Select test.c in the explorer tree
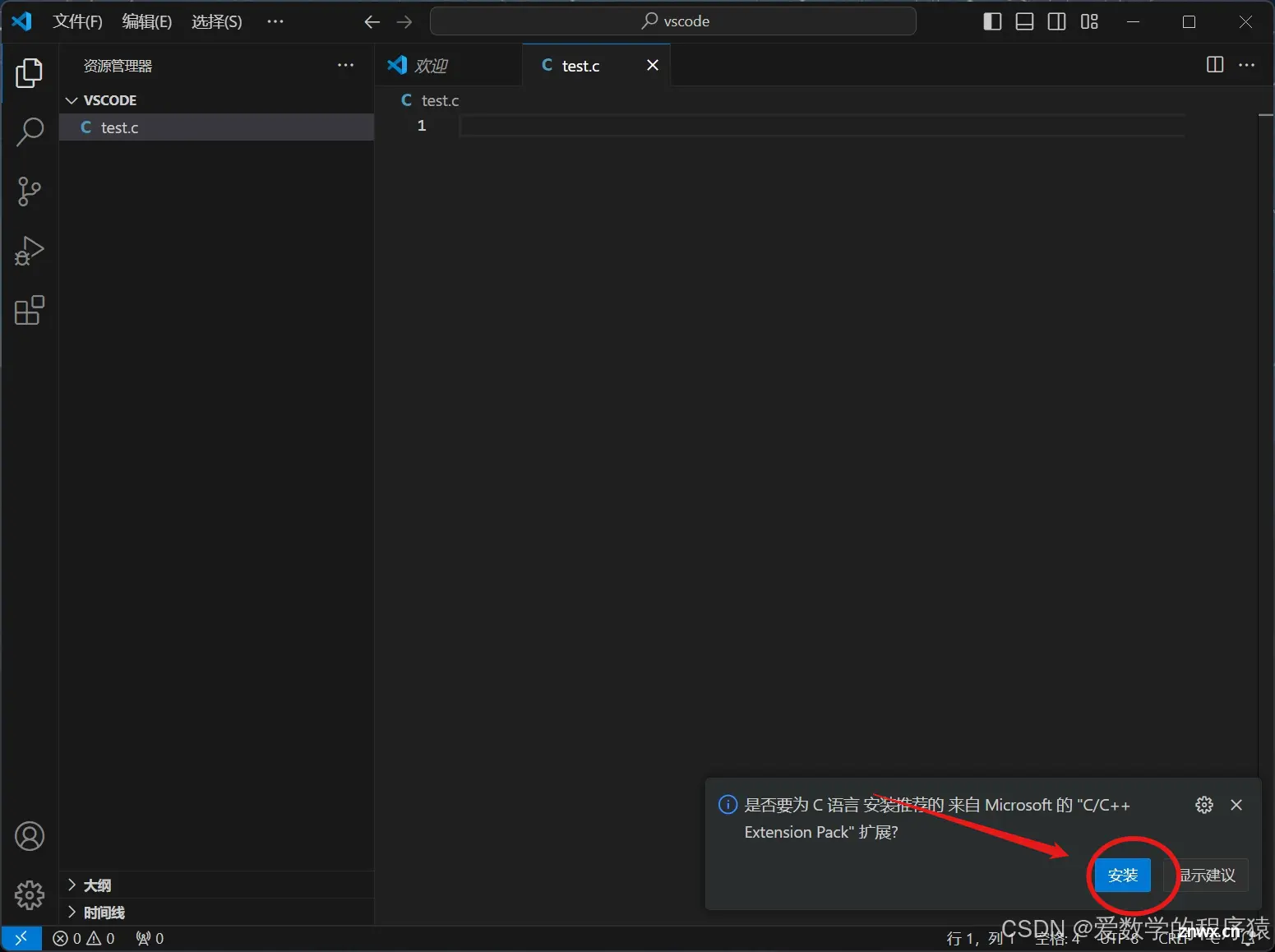Screen dimensions: 1275x952 point(217,127)
